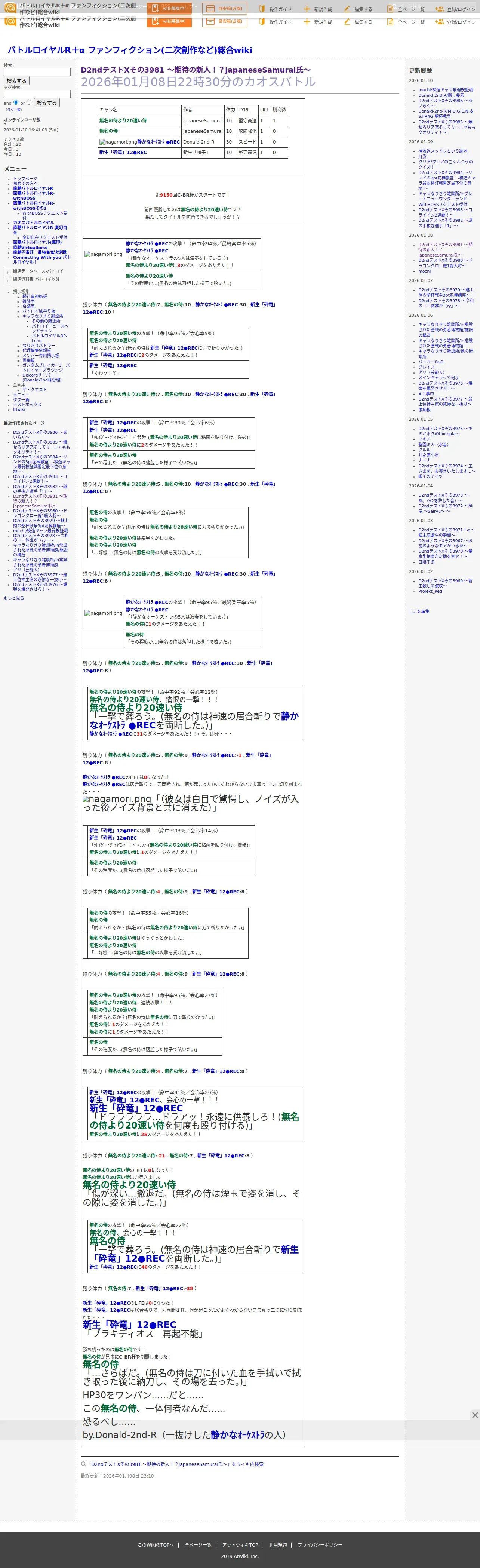Open the バーガー0ω0 link in 更新履歴
This screenshot has height=1568, width=480.
pos(431,362)
